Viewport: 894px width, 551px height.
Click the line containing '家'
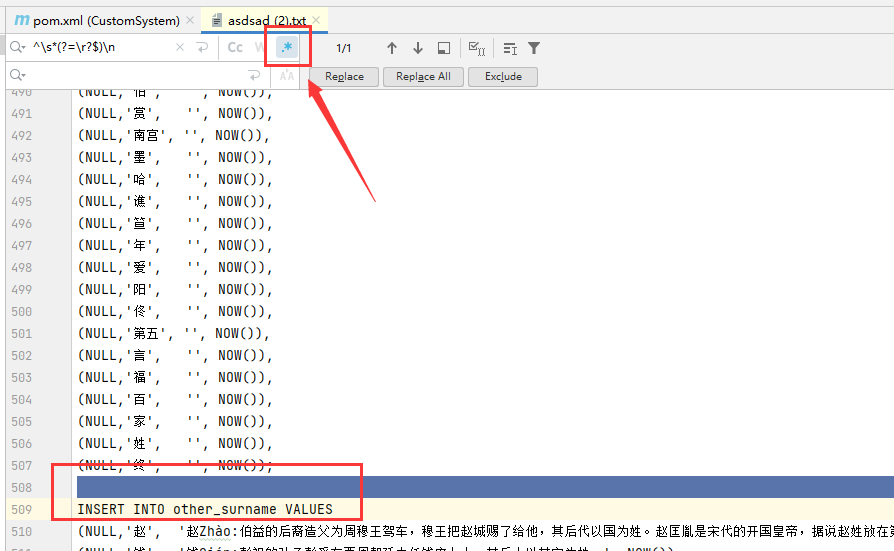tap(175, 422)
